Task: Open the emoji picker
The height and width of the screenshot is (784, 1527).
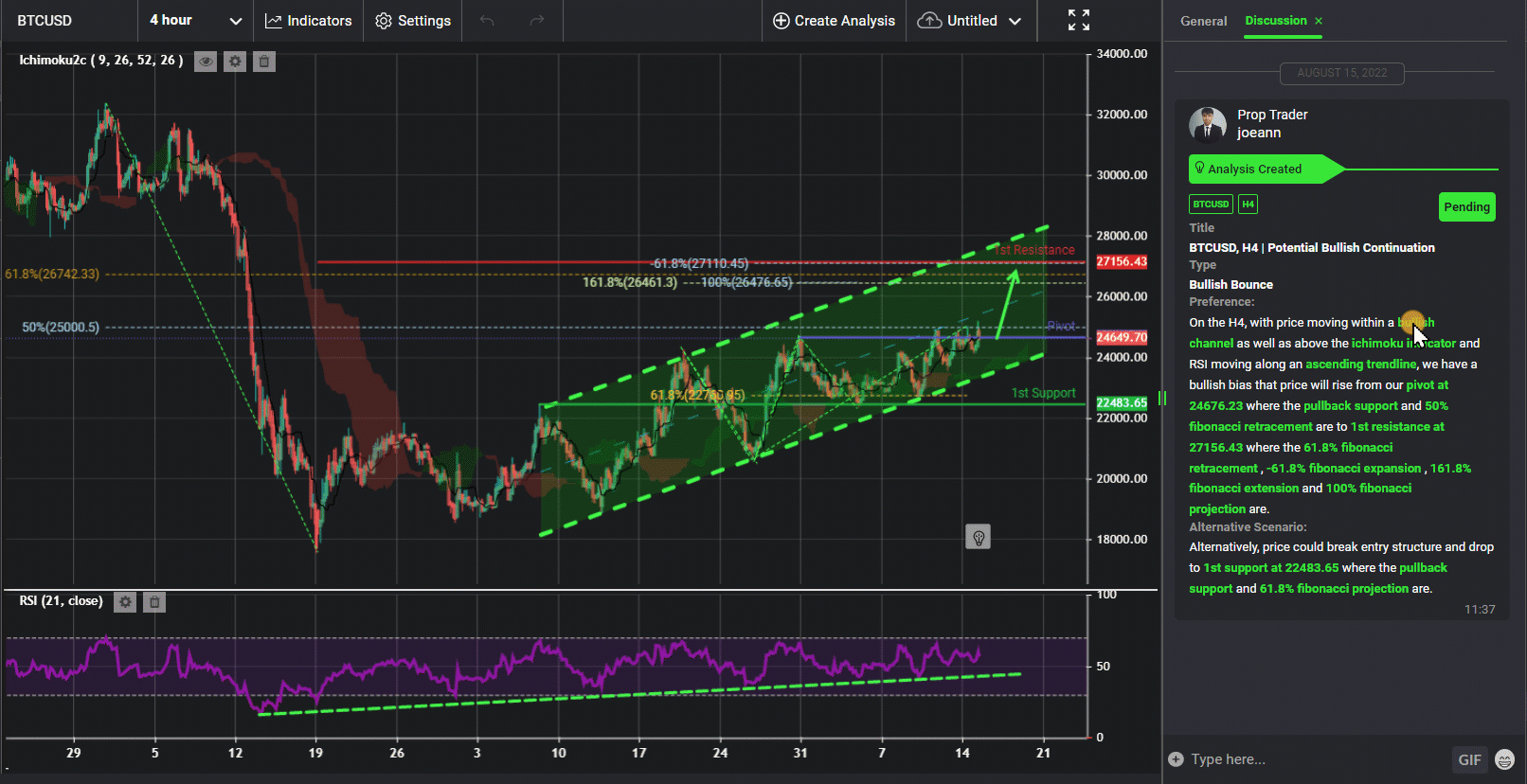Action: 1505,759
